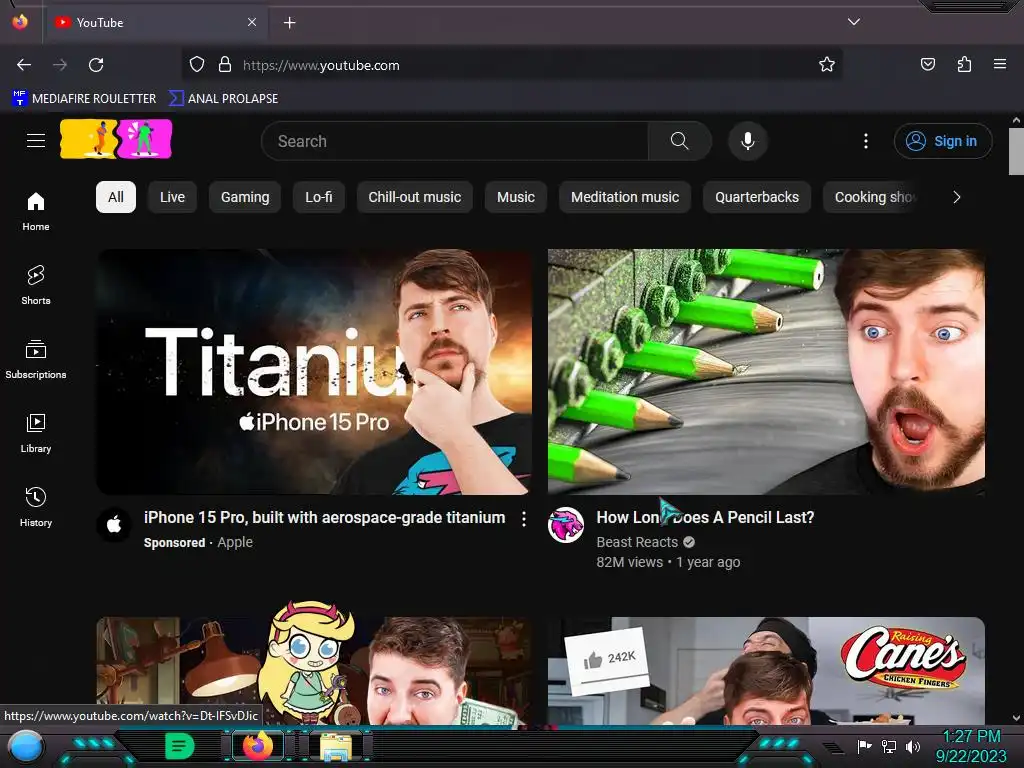Viewport: 1024px width, 768px height.
Task: Switch to the YouTube browser tab
Action: coord(155,22)
